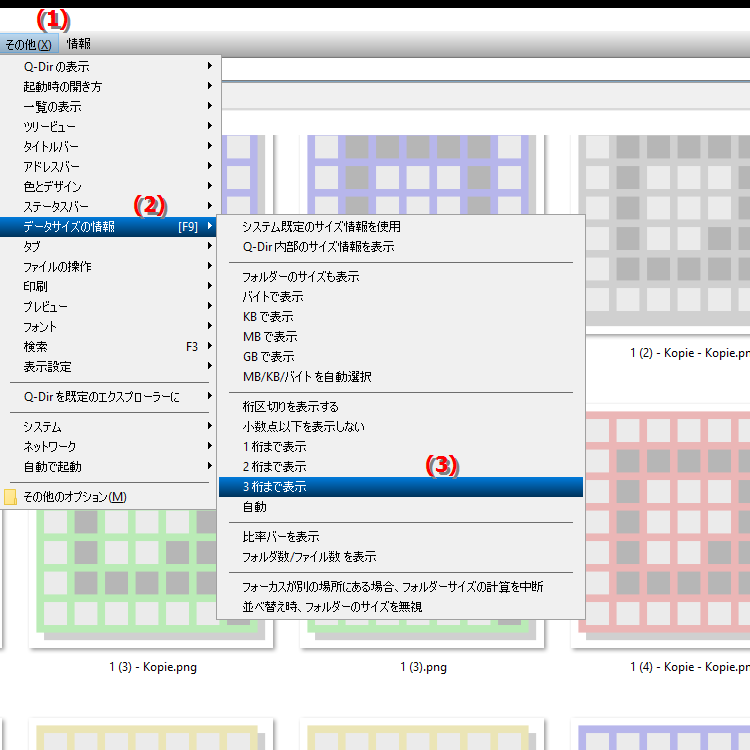
Task: Expand the 検索 F3 submenu
Action: click(110, 347)
